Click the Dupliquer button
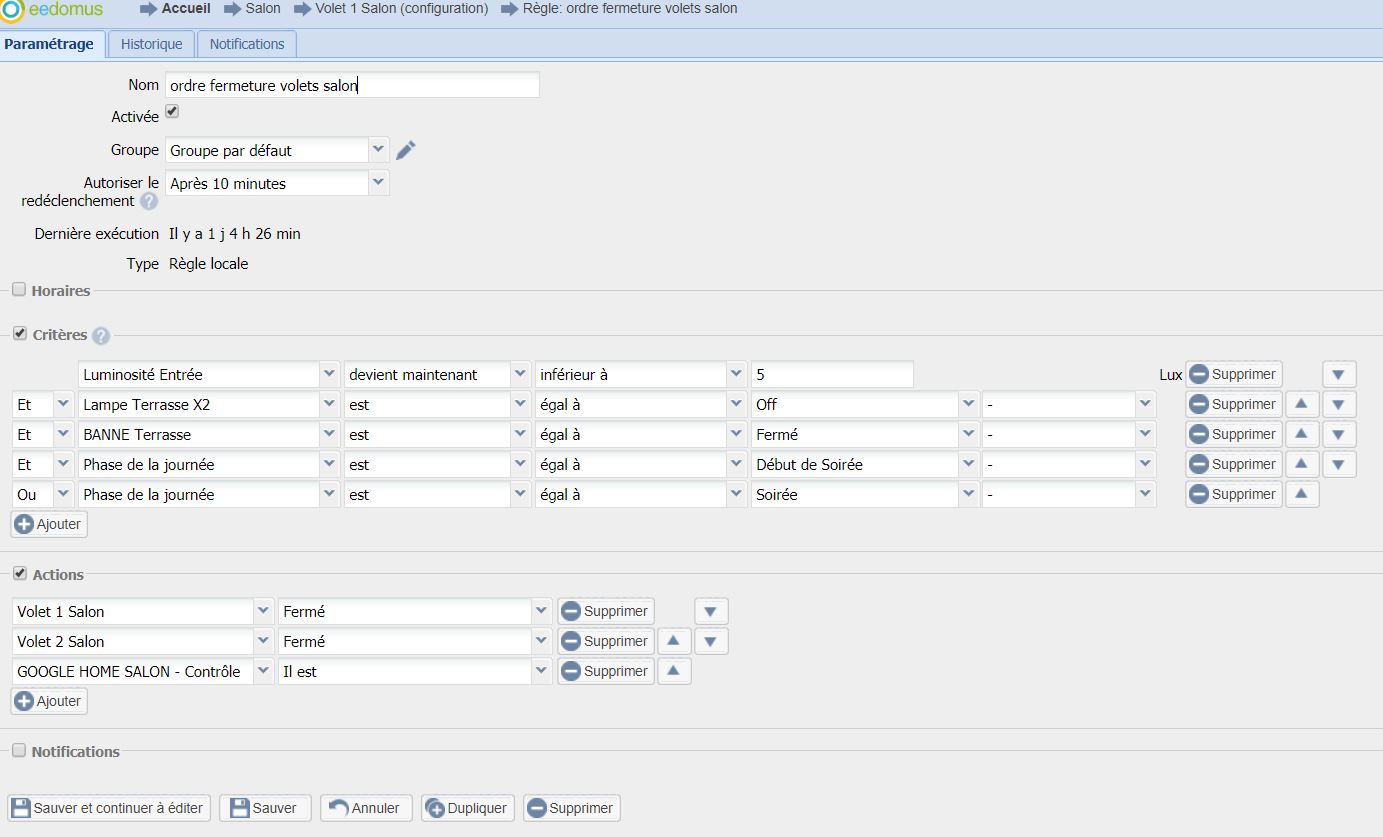Screen dimensions: 1383x837 (x=468, y=808)
